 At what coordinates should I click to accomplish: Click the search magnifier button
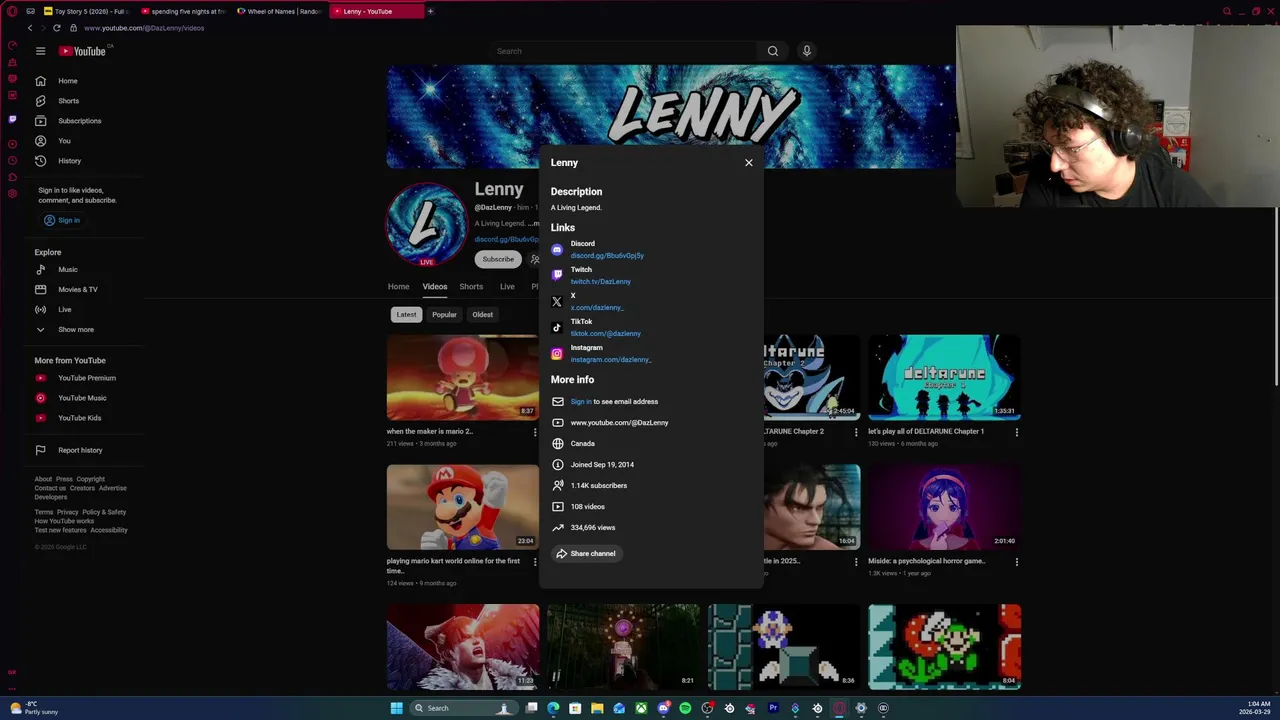click(x=773, y=51)
